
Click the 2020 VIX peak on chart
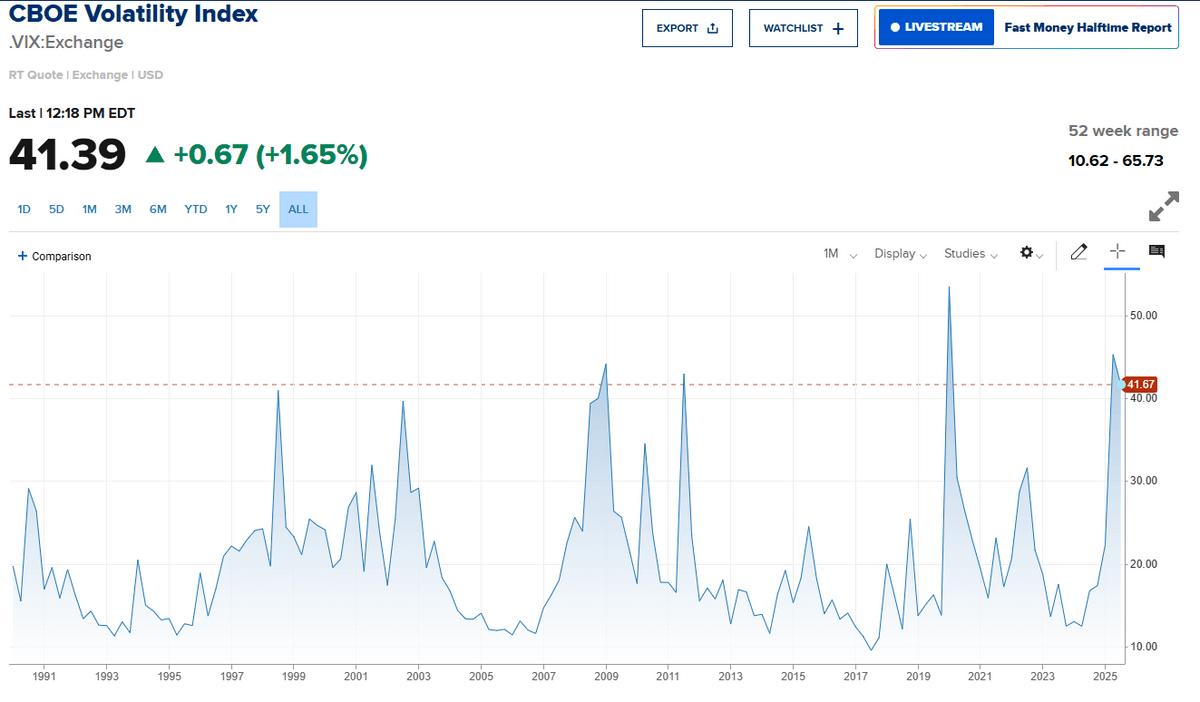pyautogui.click(x=949, y=288)
